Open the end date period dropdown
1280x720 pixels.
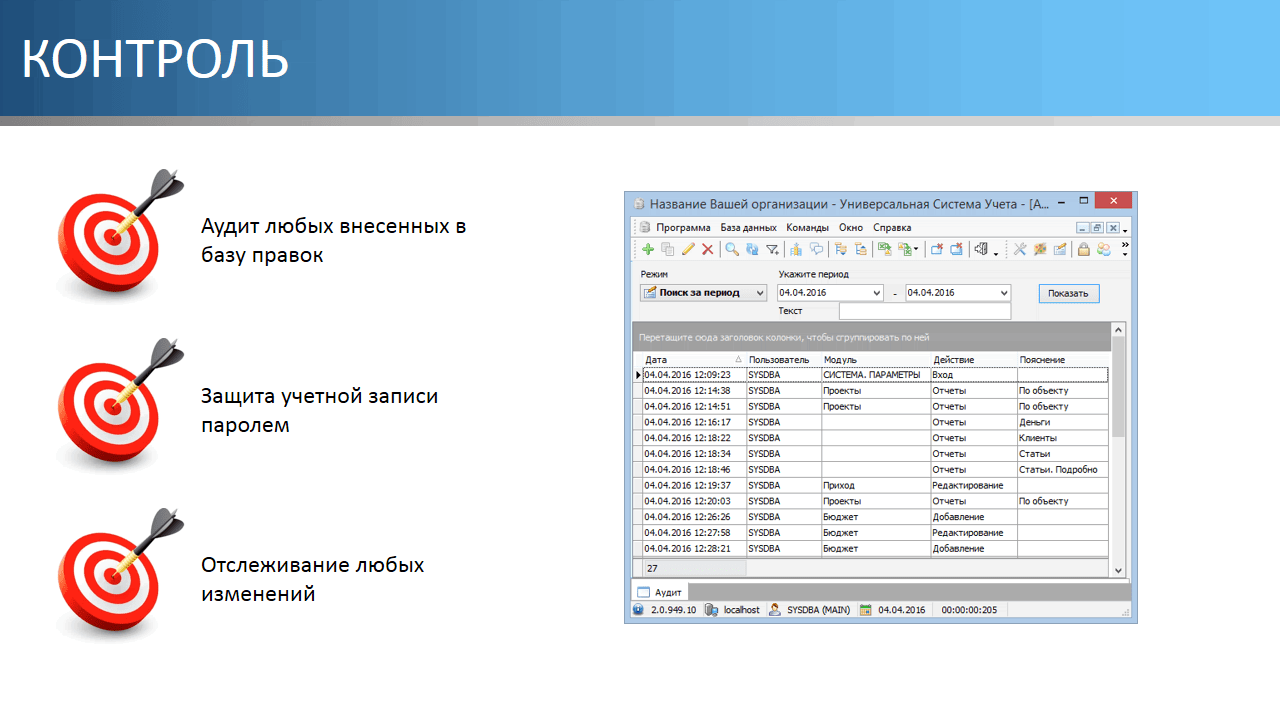[x=1004, y=293]
